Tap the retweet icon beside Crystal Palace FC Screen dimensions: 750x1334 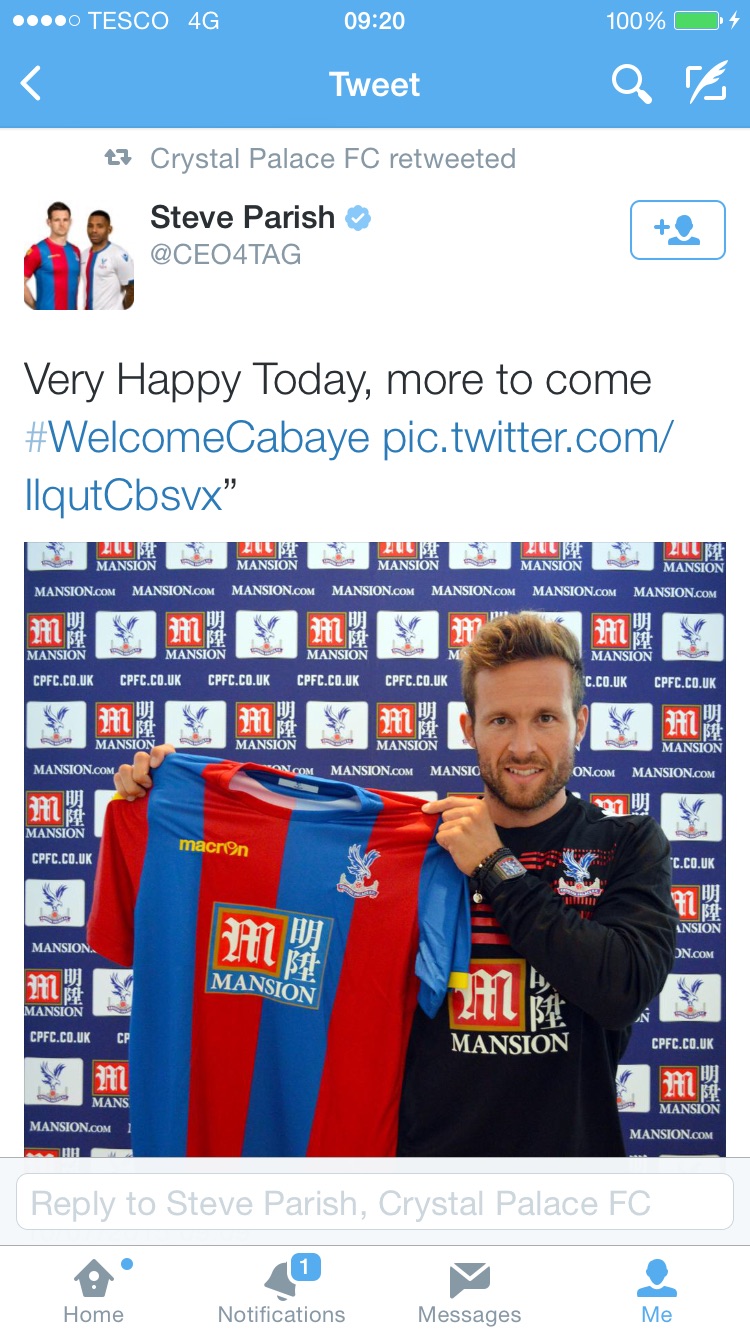click(118, 158)
